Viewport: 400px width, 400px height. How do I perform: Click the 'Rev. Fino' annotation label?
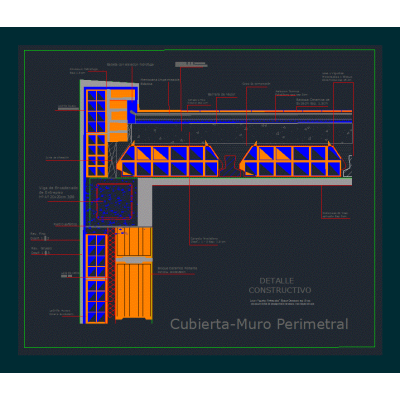(x=40, y=236)
